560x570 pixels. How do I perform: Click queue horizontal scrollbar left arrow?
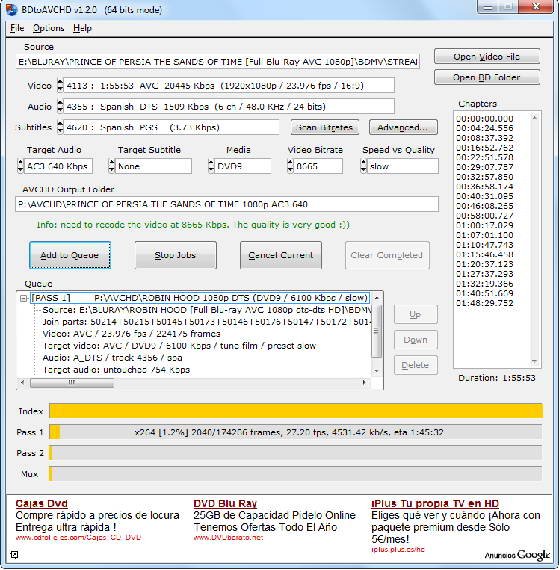[23, 382]
